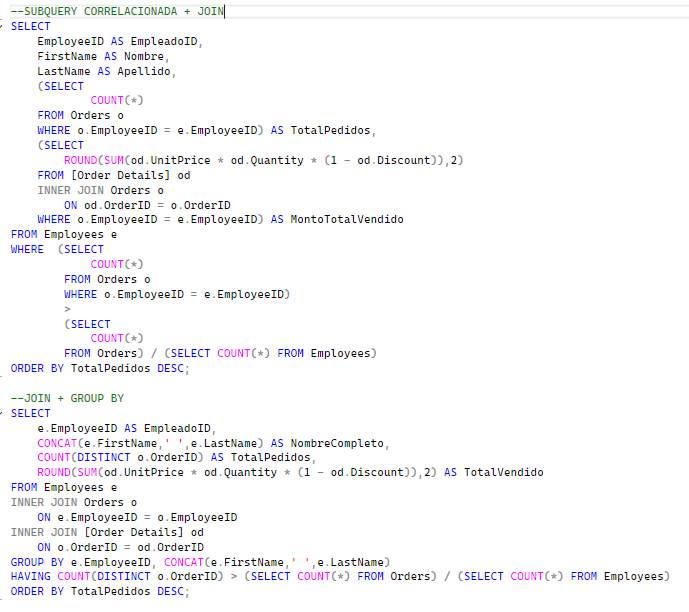The width and height of the screenshot is (689, 612).
Task: Click the comment '--JOIN + GROUP BY'
Action: (67, 398)
